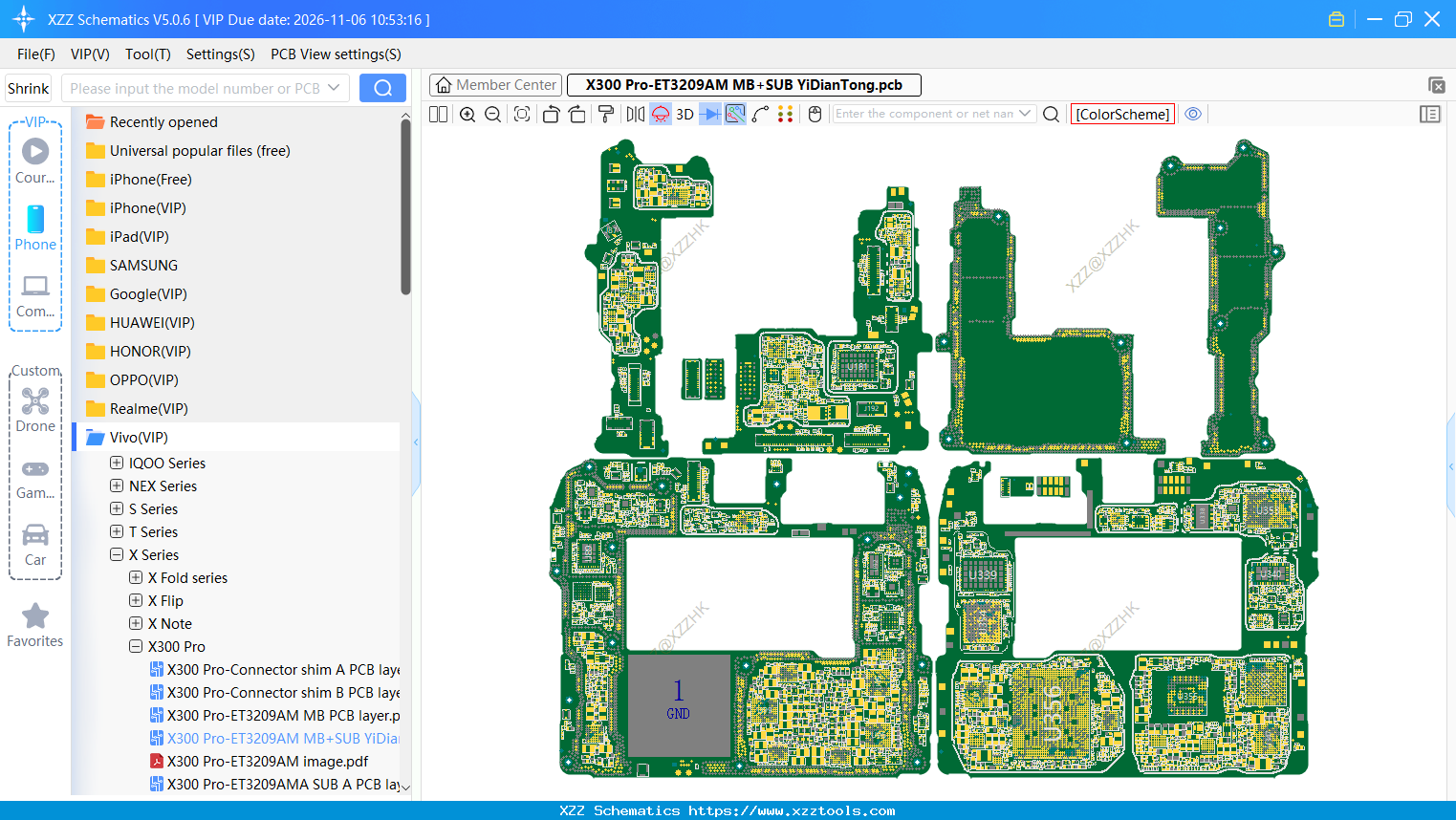Open the Settings(S) menu
This screenshot has width=1456, height=820.
[x=221, y=54]
